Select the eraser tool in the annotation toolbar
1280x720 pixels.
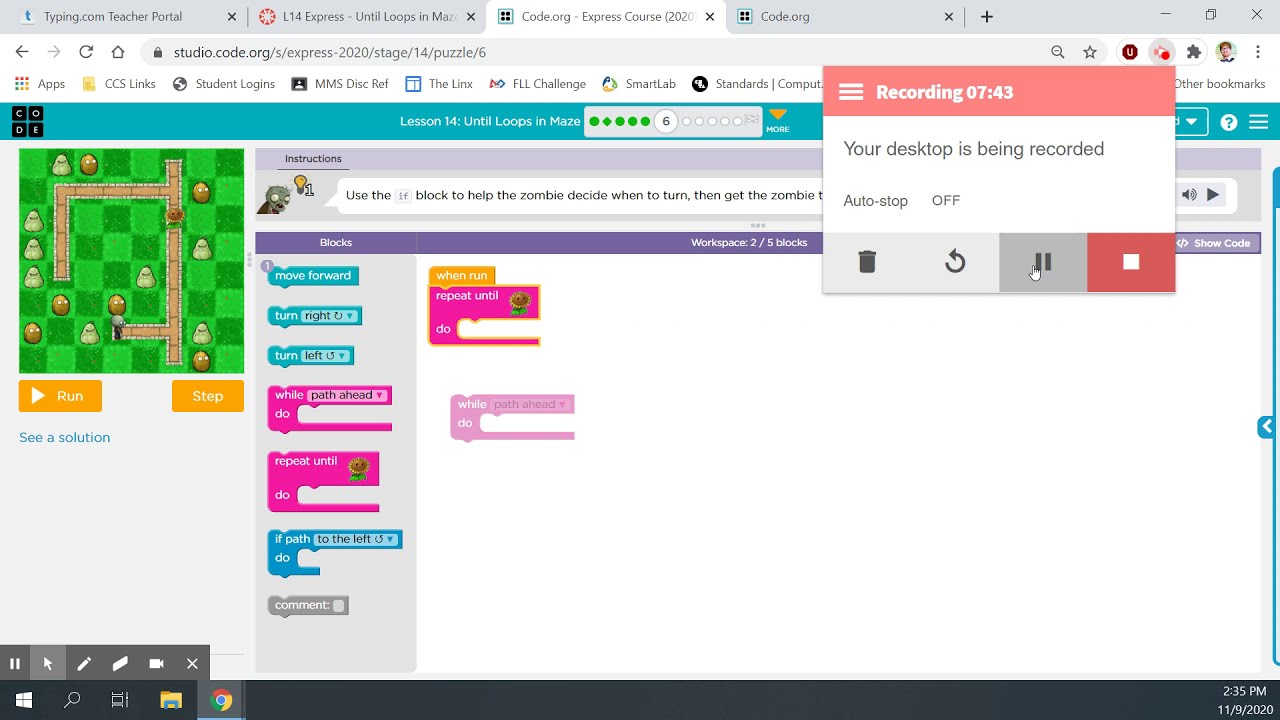coord(120,663)
